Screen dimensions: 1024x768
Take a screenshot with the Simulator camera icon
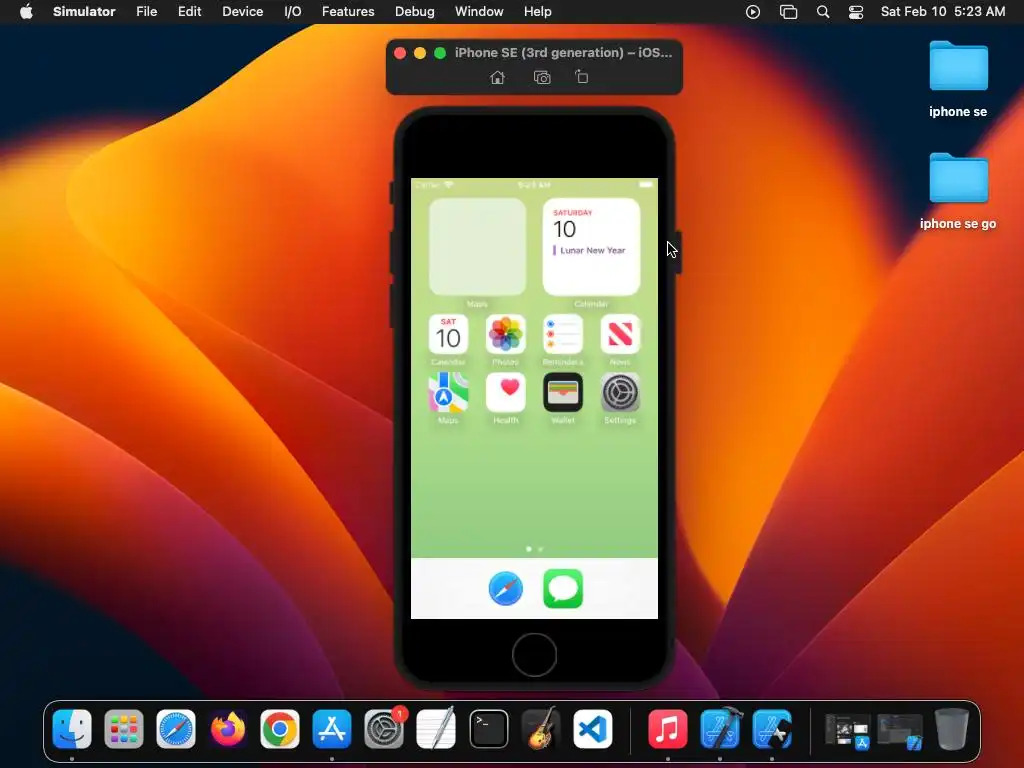click(x=542, y=78)
